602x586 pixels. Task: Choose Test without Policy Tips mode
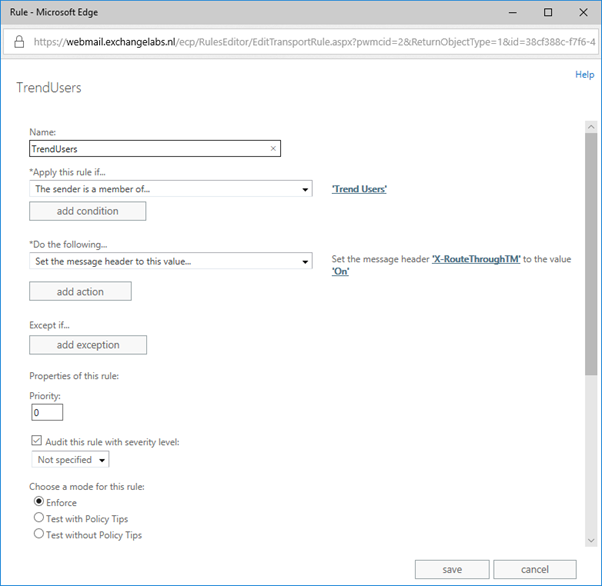tap(39, 534)
